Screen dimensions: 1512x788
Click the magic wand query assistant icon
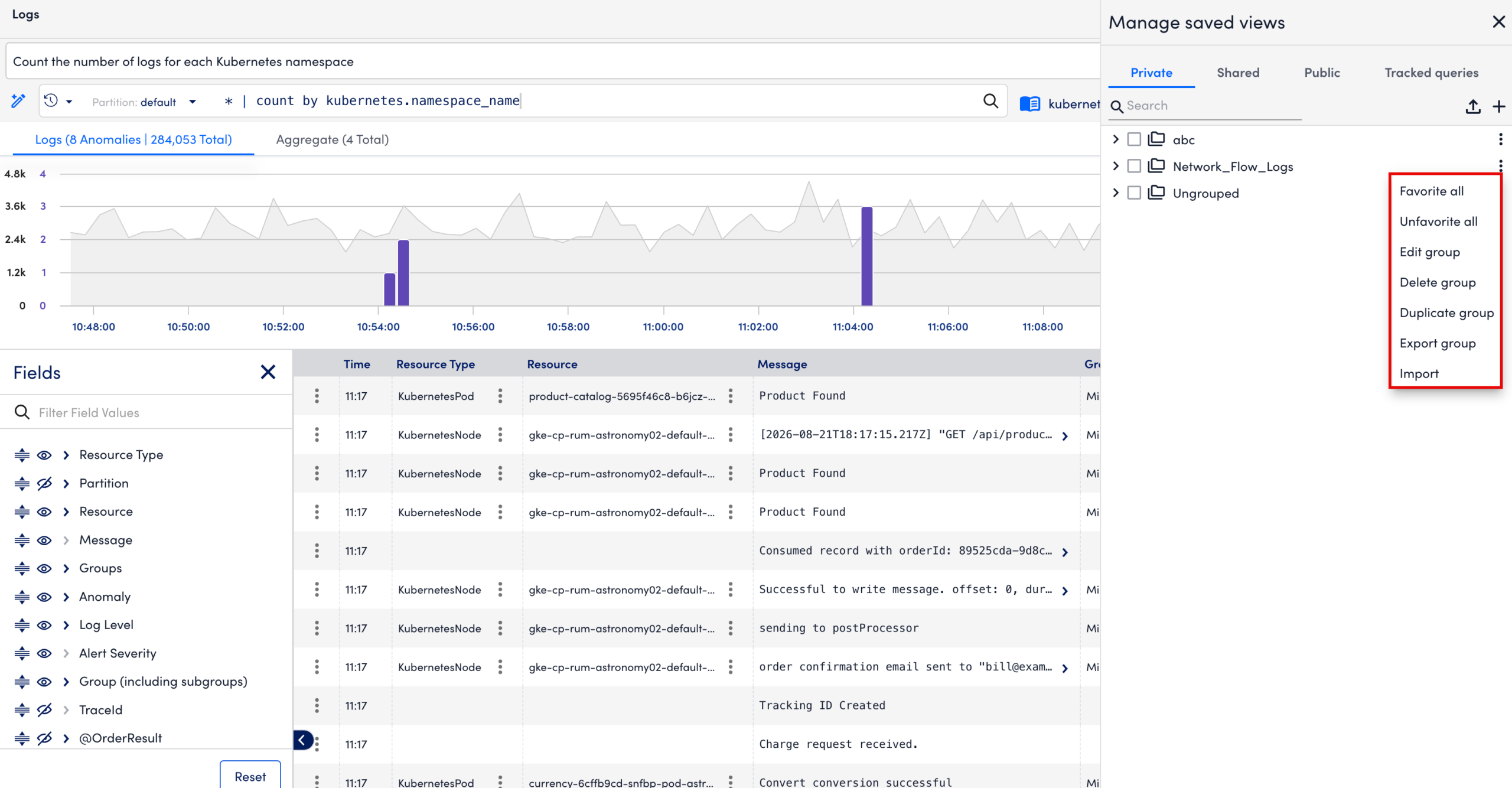18,101
